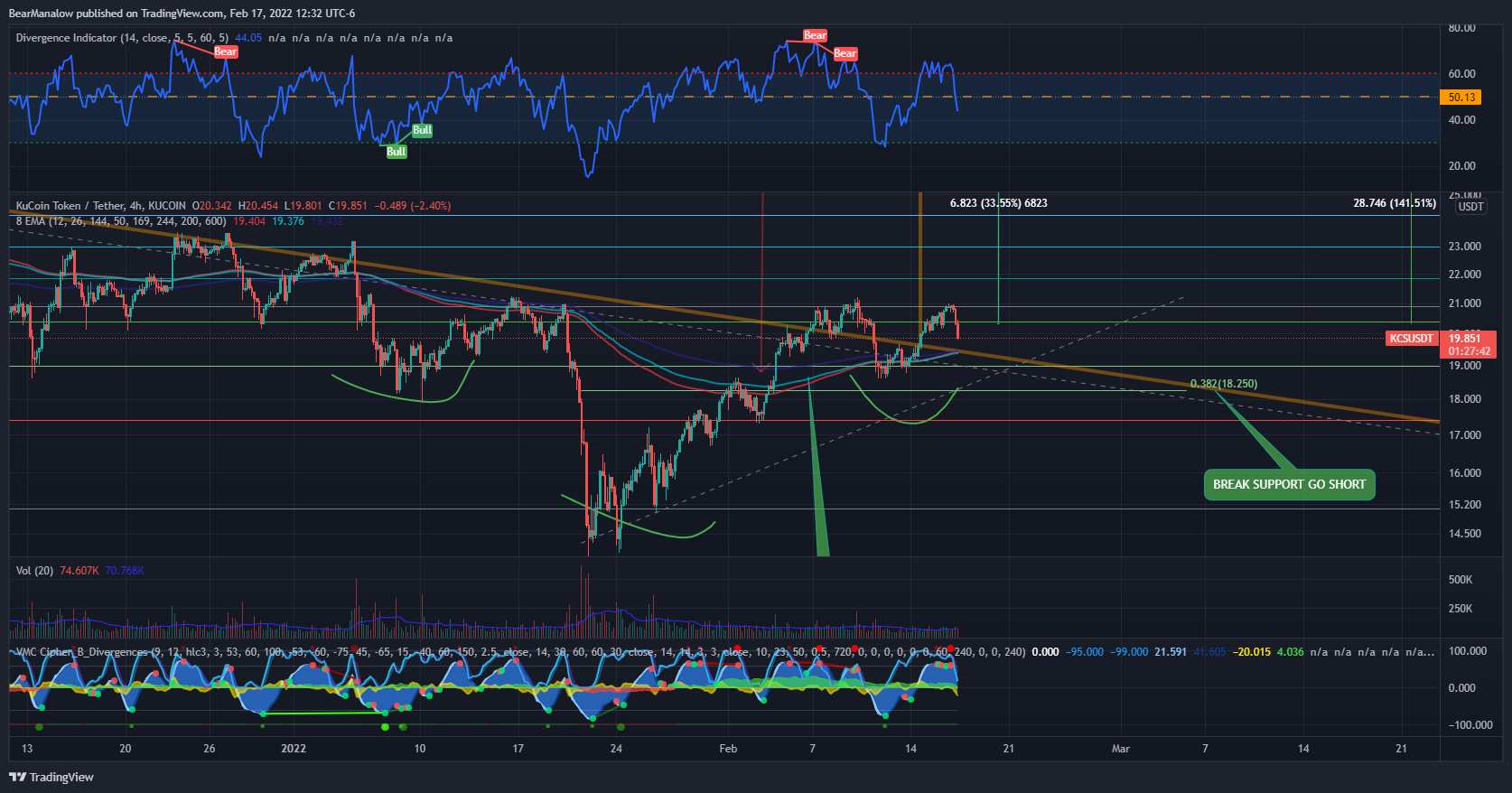
Task: Click 60.00 on the divergence indicator axis
Action: click(x=1461, y=74)
